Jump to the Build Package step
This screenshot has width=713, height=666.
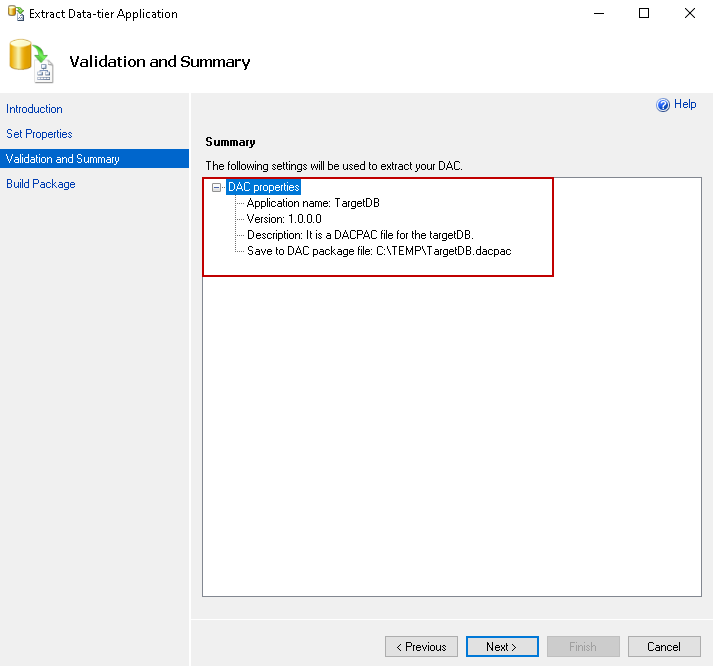tap(41, 184)
